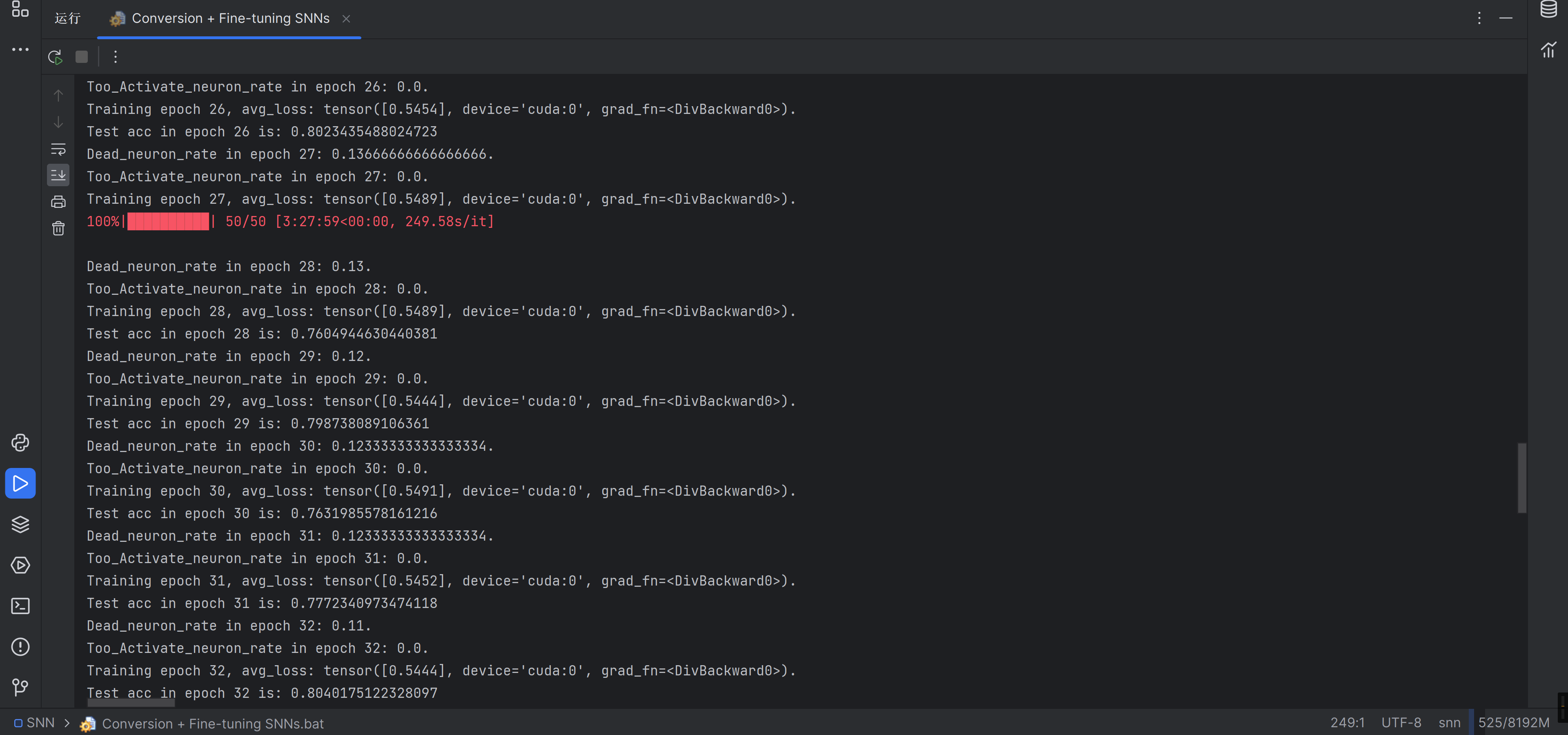1568x735 pixels.
Task: Toggle soft-wrap in console output
Action: click(x=58, y=149)
